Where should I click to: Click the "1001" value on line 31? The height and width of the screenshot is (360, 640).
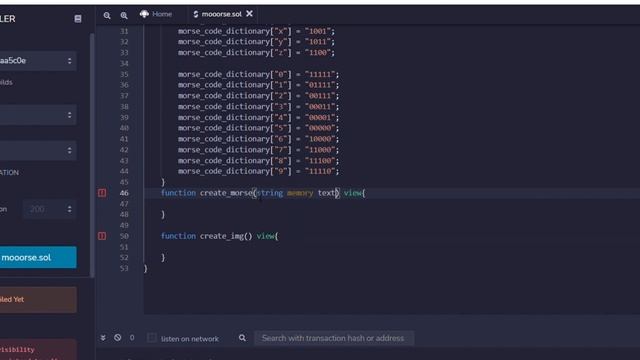tap(318, 31)
